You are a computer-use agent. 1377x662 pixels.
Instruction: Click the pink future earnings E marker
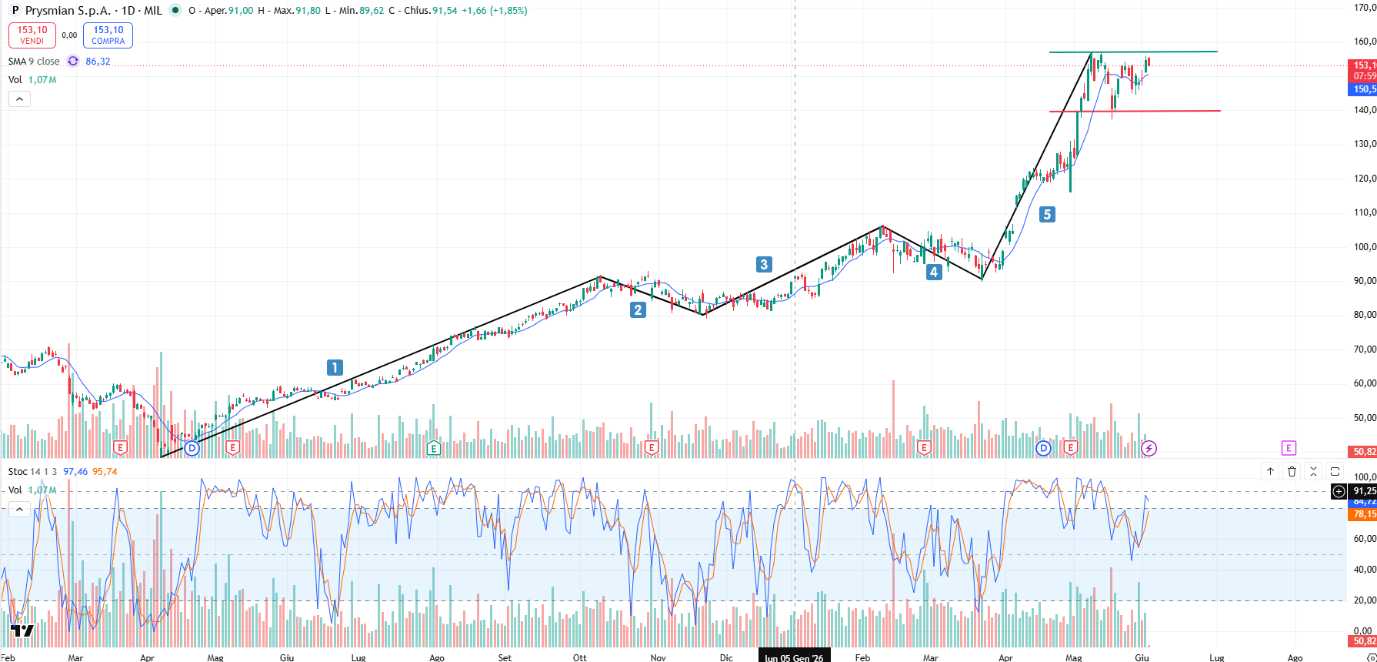point(1288,447)
